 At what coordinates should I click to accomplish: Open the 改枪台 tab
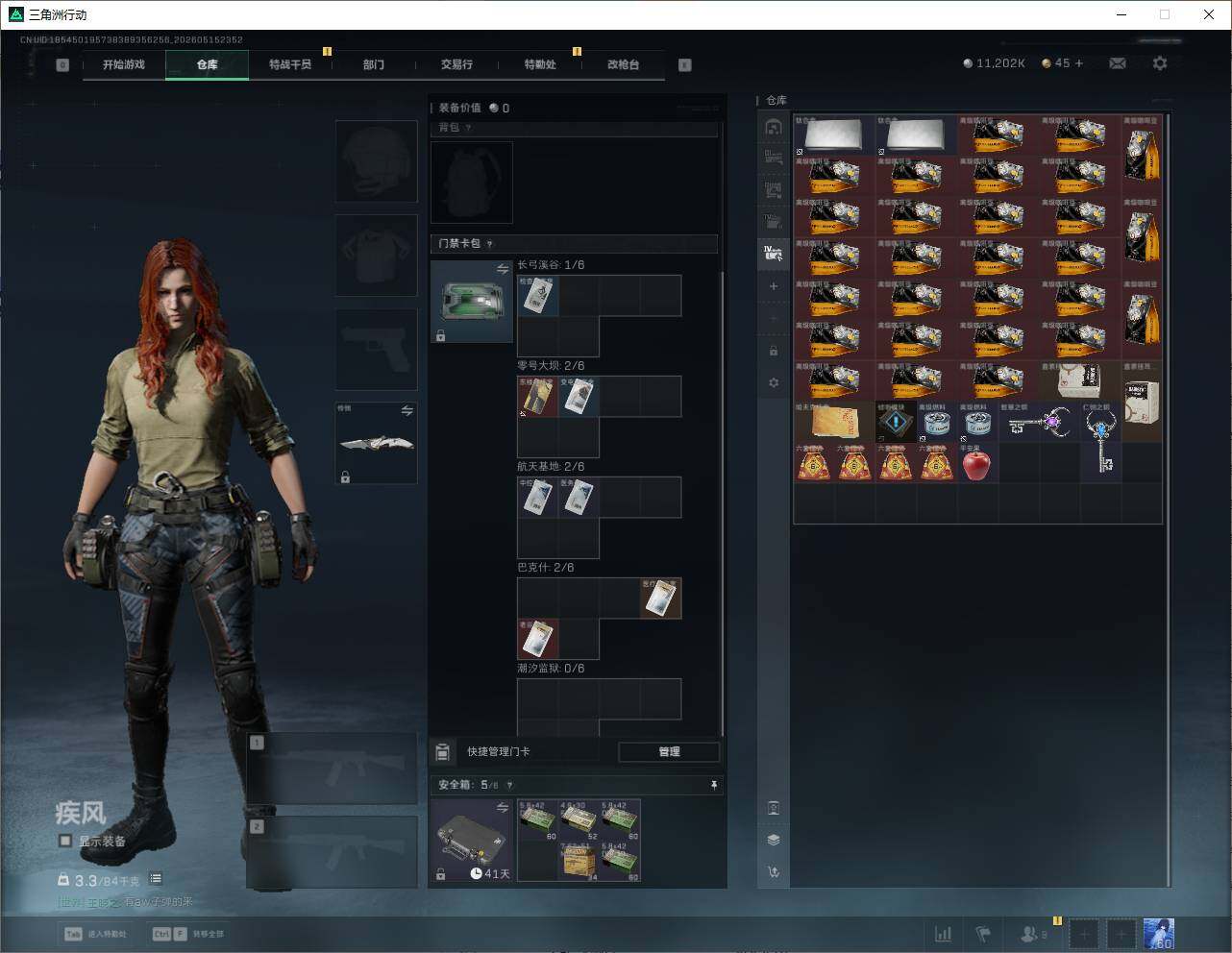point(623,64)
